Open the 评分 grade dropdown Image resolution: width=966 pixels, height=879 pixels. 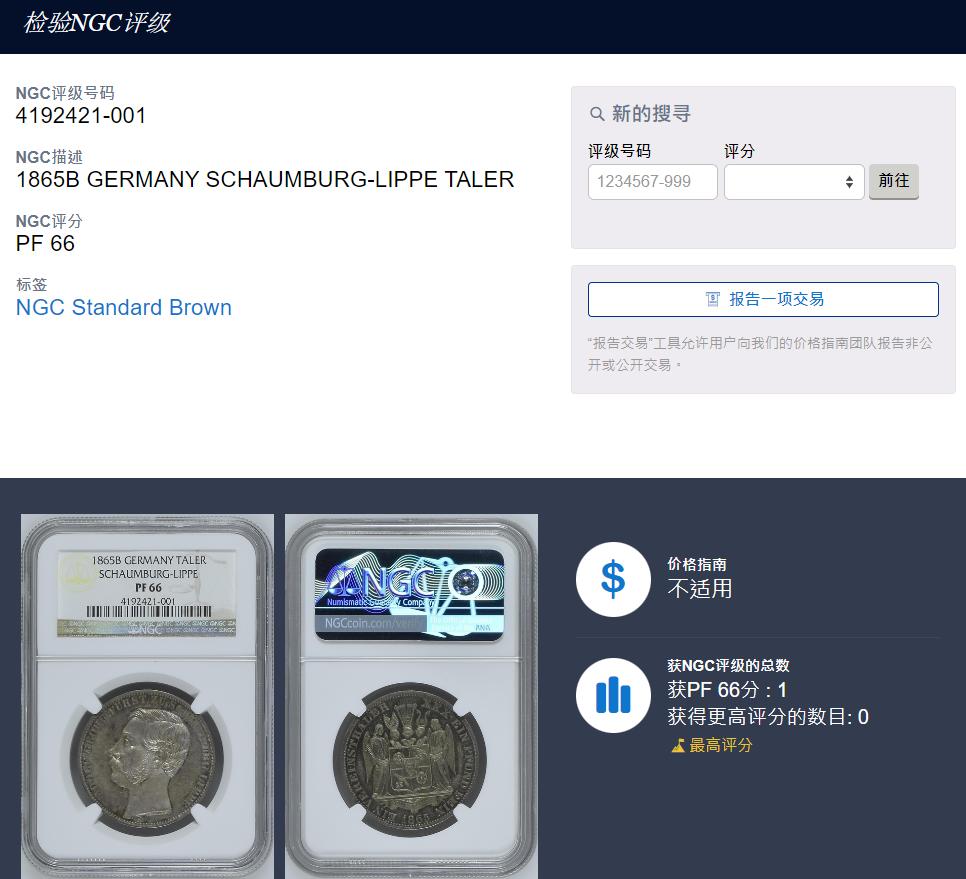[x=794, y=182]
